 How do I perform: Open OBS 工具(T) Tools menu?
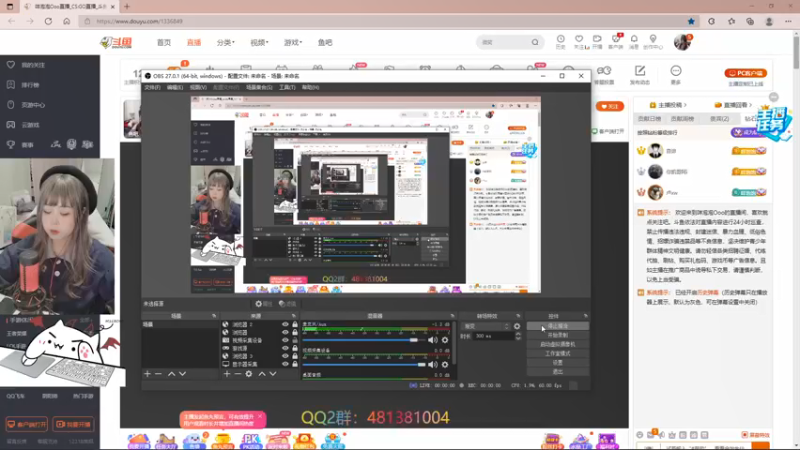coord(287,87)
